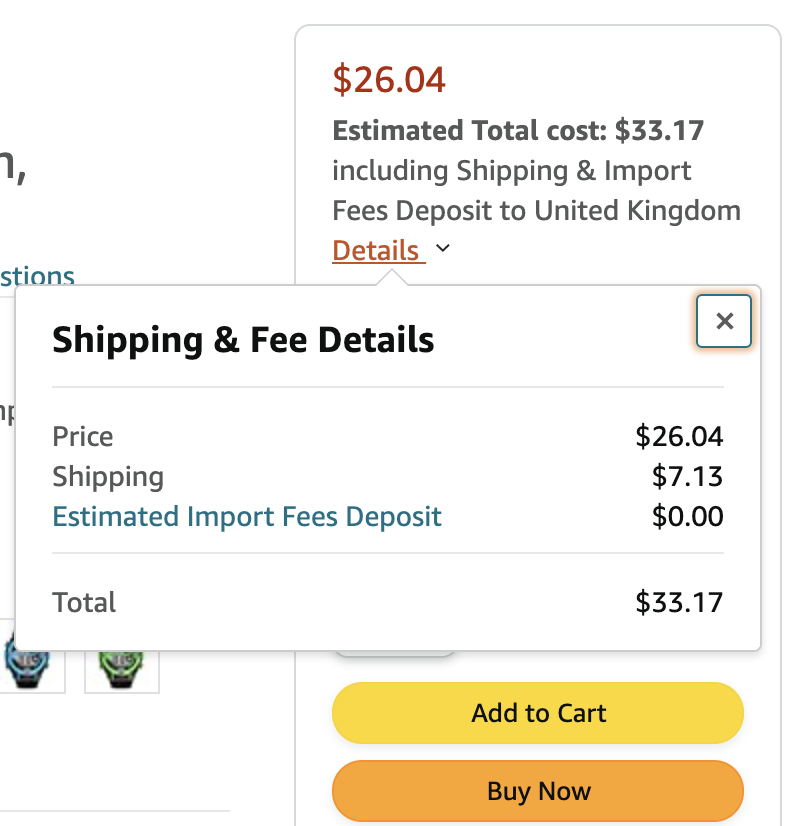Image resolution: width=786 pixels, height=826 pixels.
Task: Click the Shipping & Fee Details heading
Action: (x=243, y=340)
